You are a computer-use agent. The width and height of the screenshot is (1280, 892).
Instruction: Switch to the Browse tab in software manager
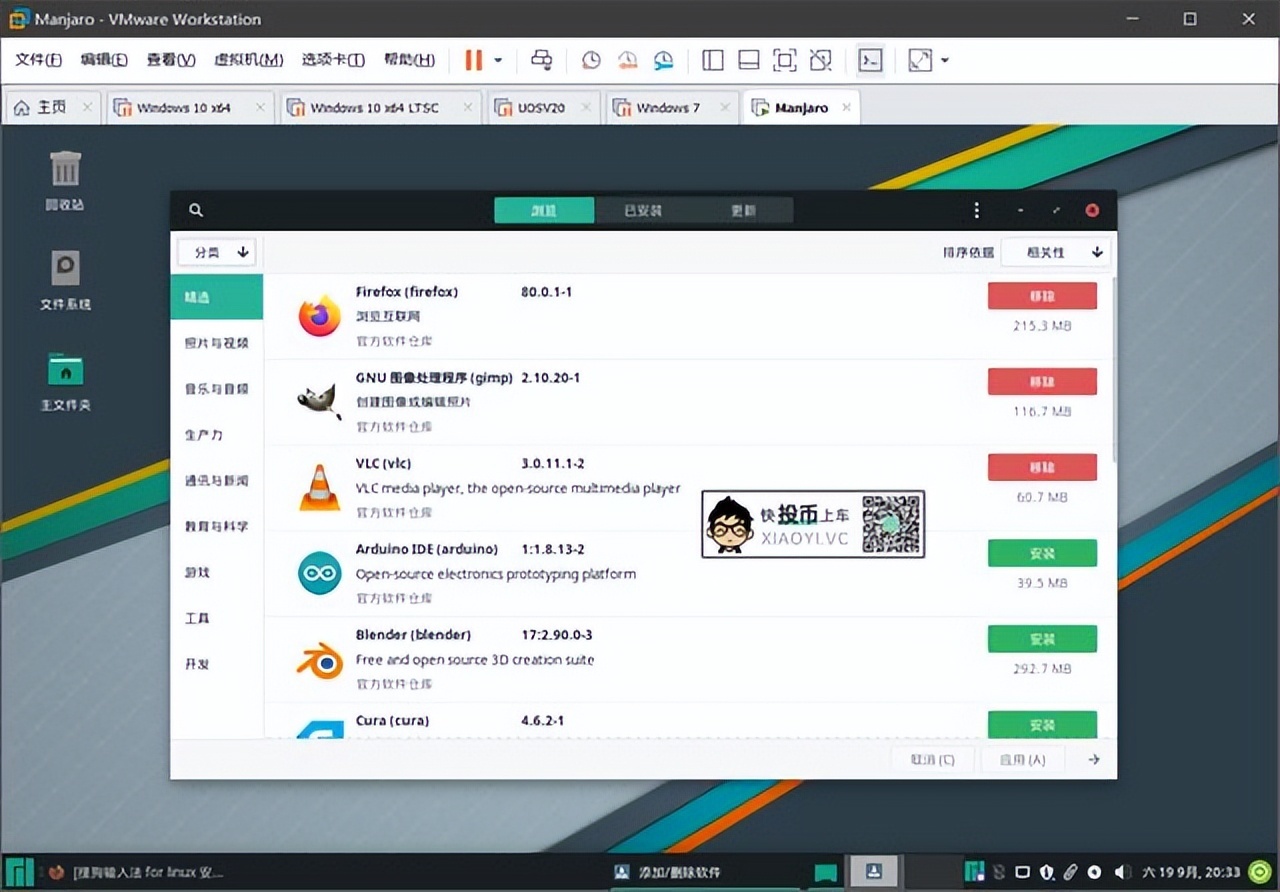click(x=544, y=210)
